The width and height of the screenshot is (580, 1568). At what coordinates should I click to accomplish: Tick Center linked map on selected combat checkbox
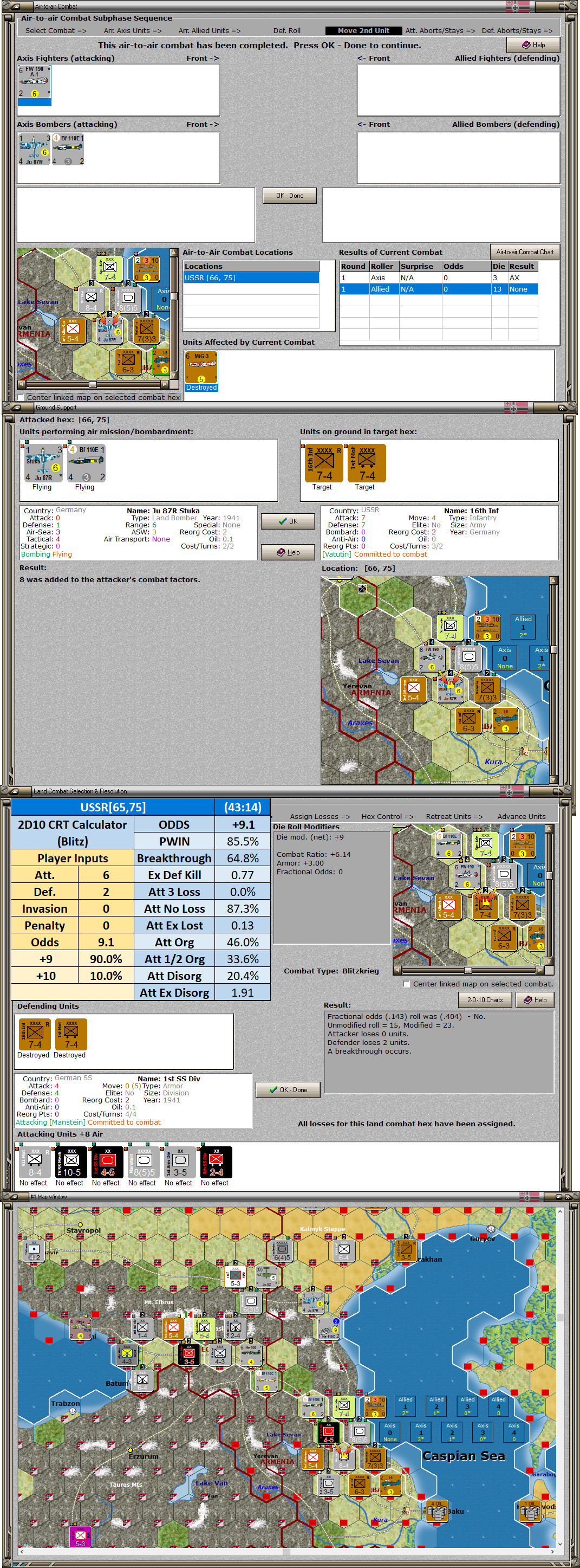click(x=407, y=984)
